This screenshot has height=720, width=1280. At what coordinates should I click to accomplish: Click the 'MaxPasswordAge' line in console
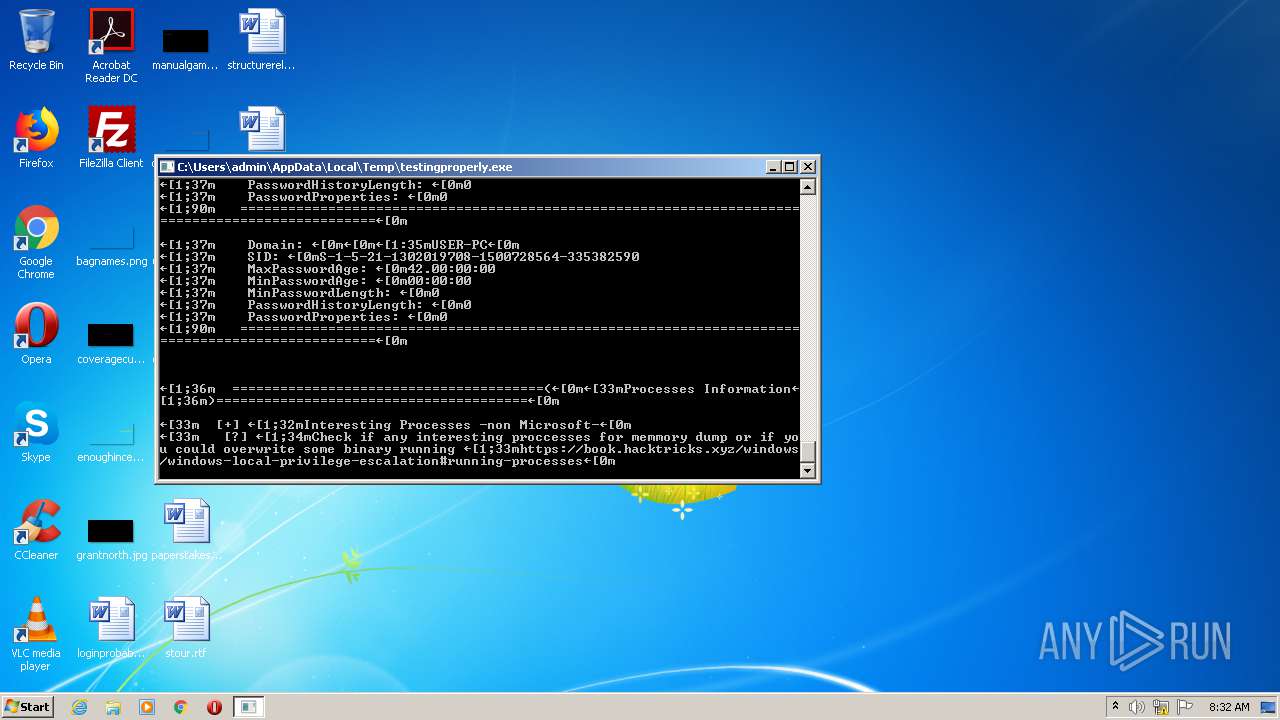point(328,269)
